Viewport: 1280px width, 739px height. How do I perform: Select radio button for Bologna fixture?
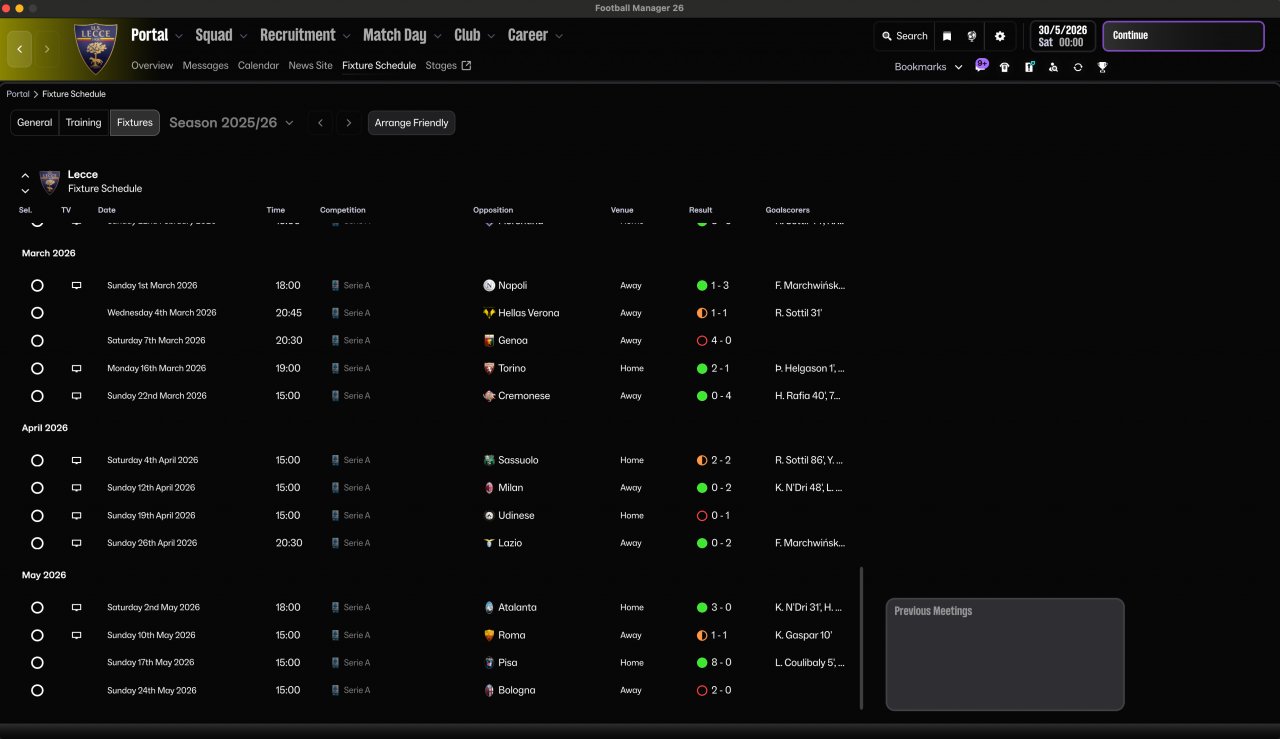(37, 690)
